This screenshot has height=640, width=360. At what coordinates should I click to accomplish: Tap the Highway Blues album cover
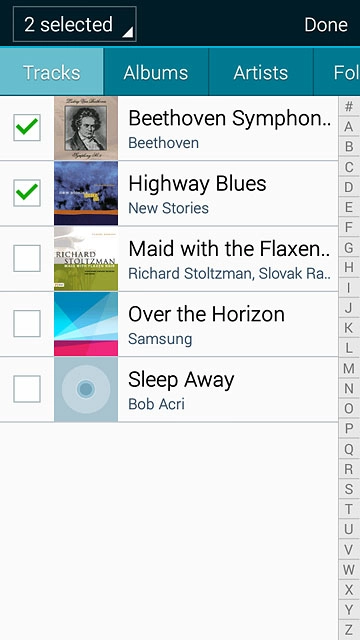point(86,193)
